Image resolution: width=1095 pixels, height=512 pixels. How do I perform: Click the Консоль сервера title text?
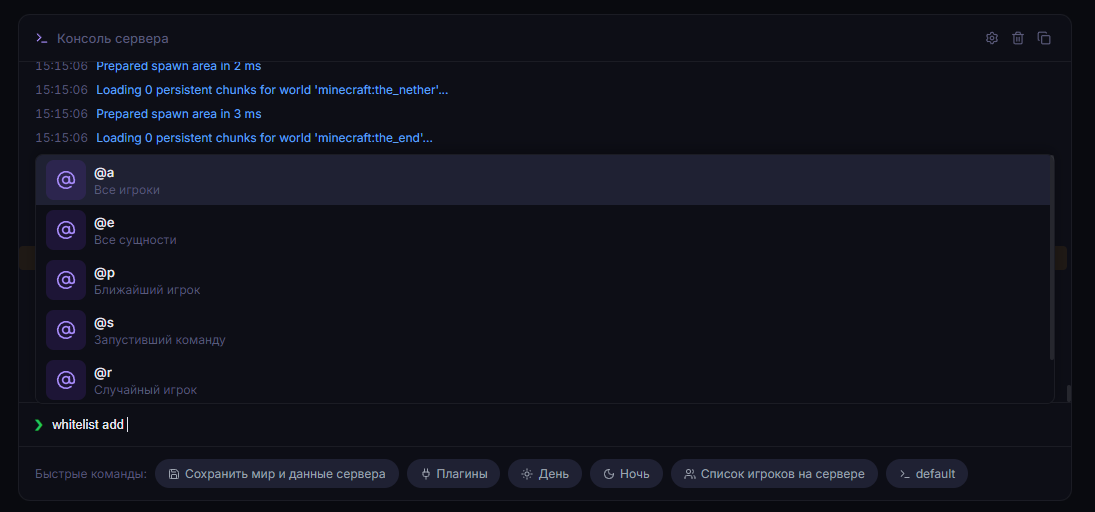tap(112, 38)
